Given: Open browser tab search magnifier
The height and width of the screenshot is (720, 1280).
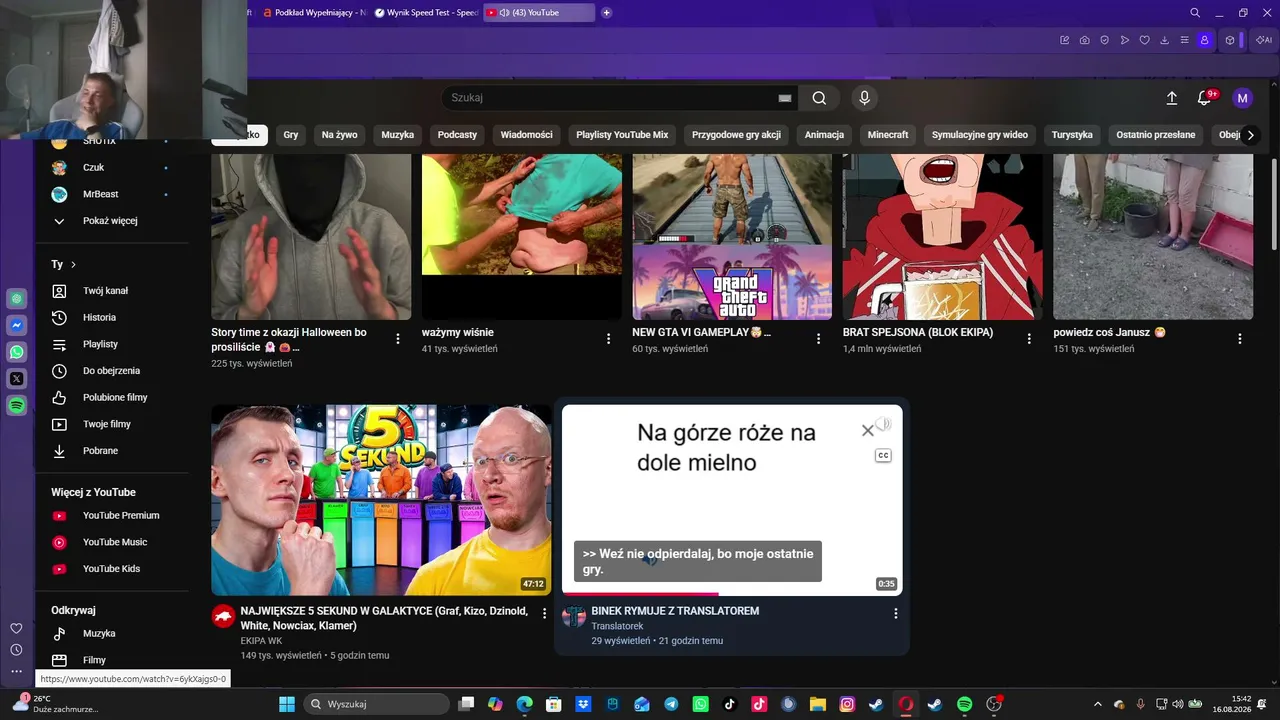Looking at the screenshot, I should [x=1195, y=13].
